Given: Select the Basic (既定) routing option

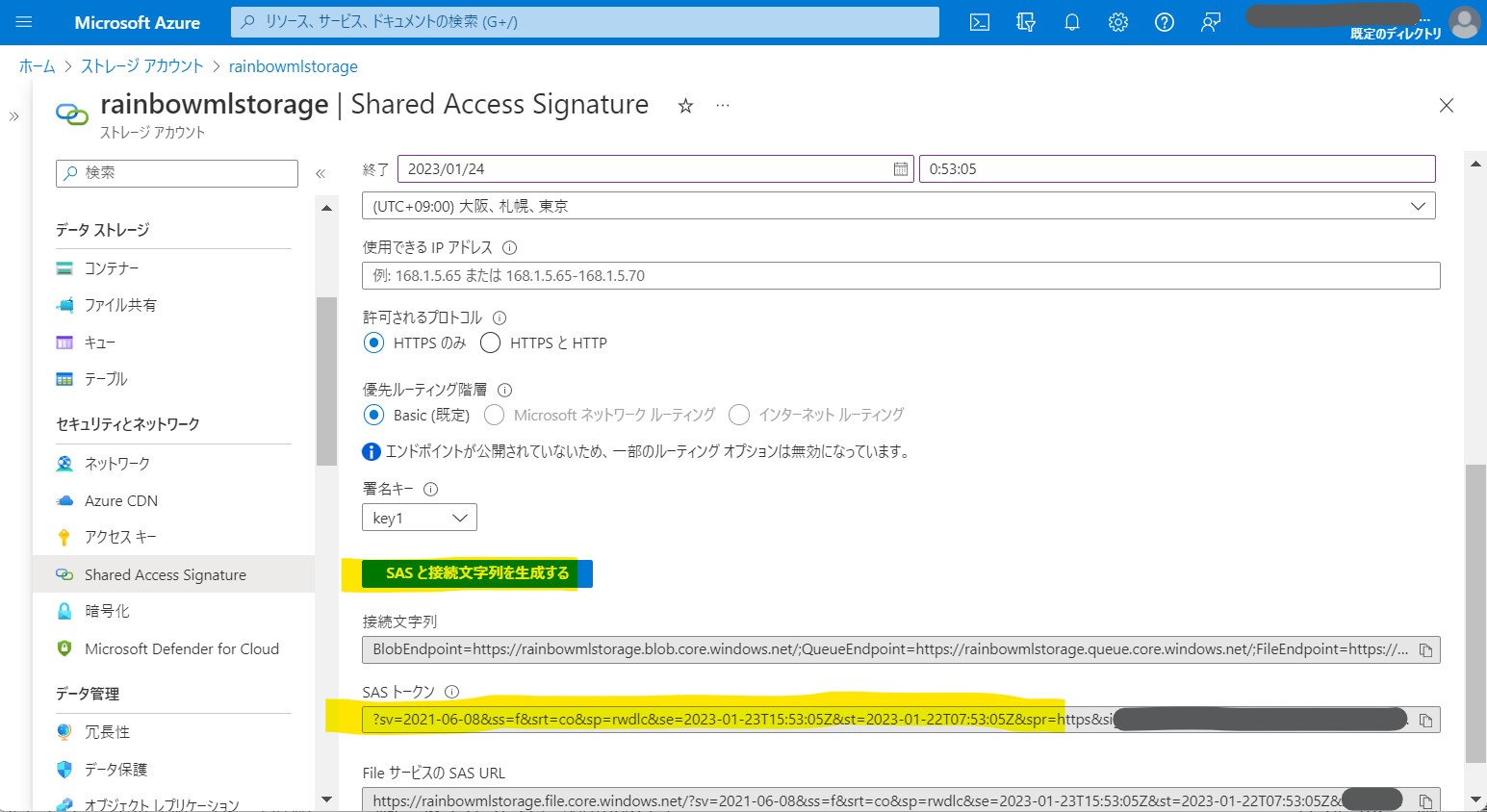Looking at the screenshot, I should tap(374, 415).
